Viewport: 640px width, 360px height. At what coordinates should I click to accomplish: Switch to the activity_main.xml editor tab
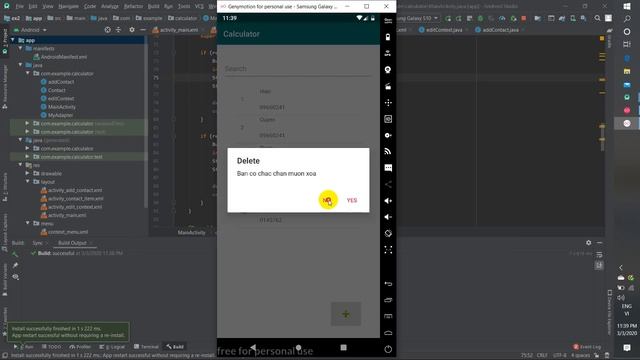(176, 30)
